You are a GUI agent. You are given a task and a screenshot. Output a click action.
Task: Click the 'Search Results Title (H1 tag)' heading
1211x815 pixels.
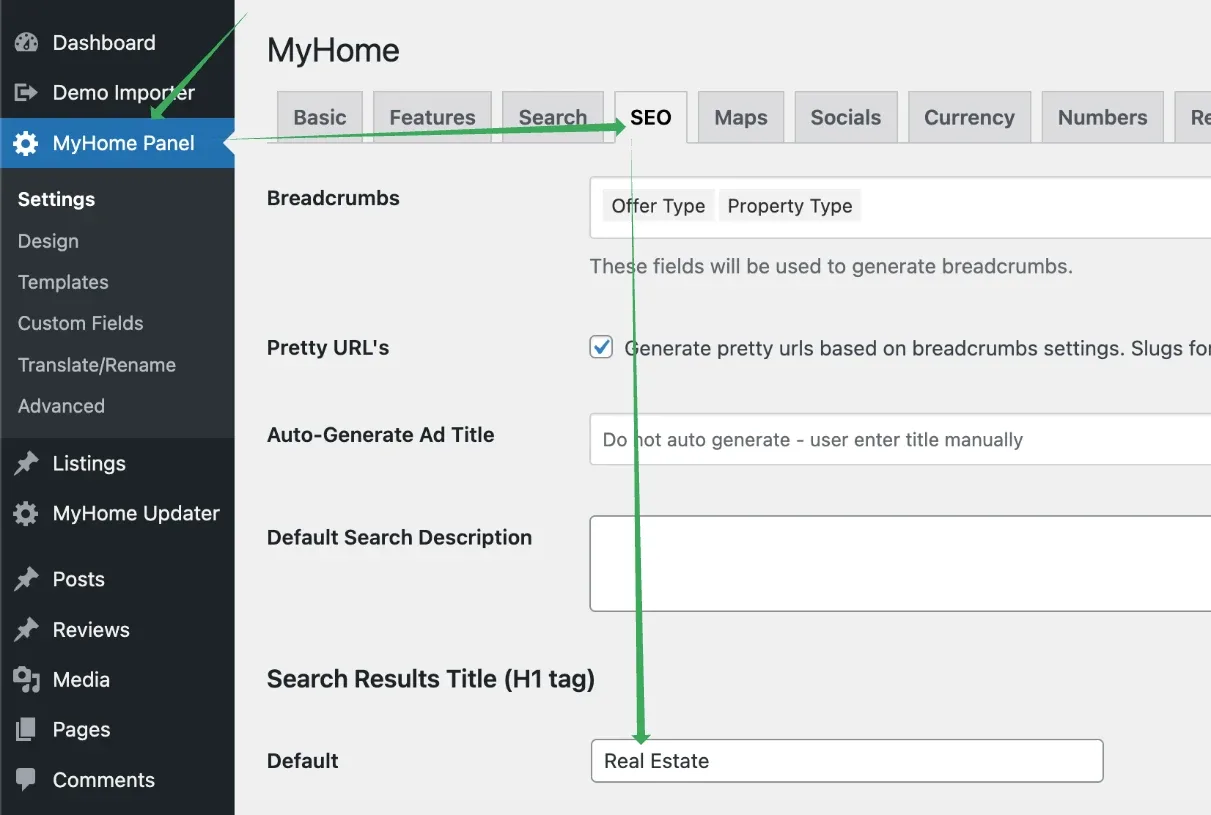(x=431, y=679)
